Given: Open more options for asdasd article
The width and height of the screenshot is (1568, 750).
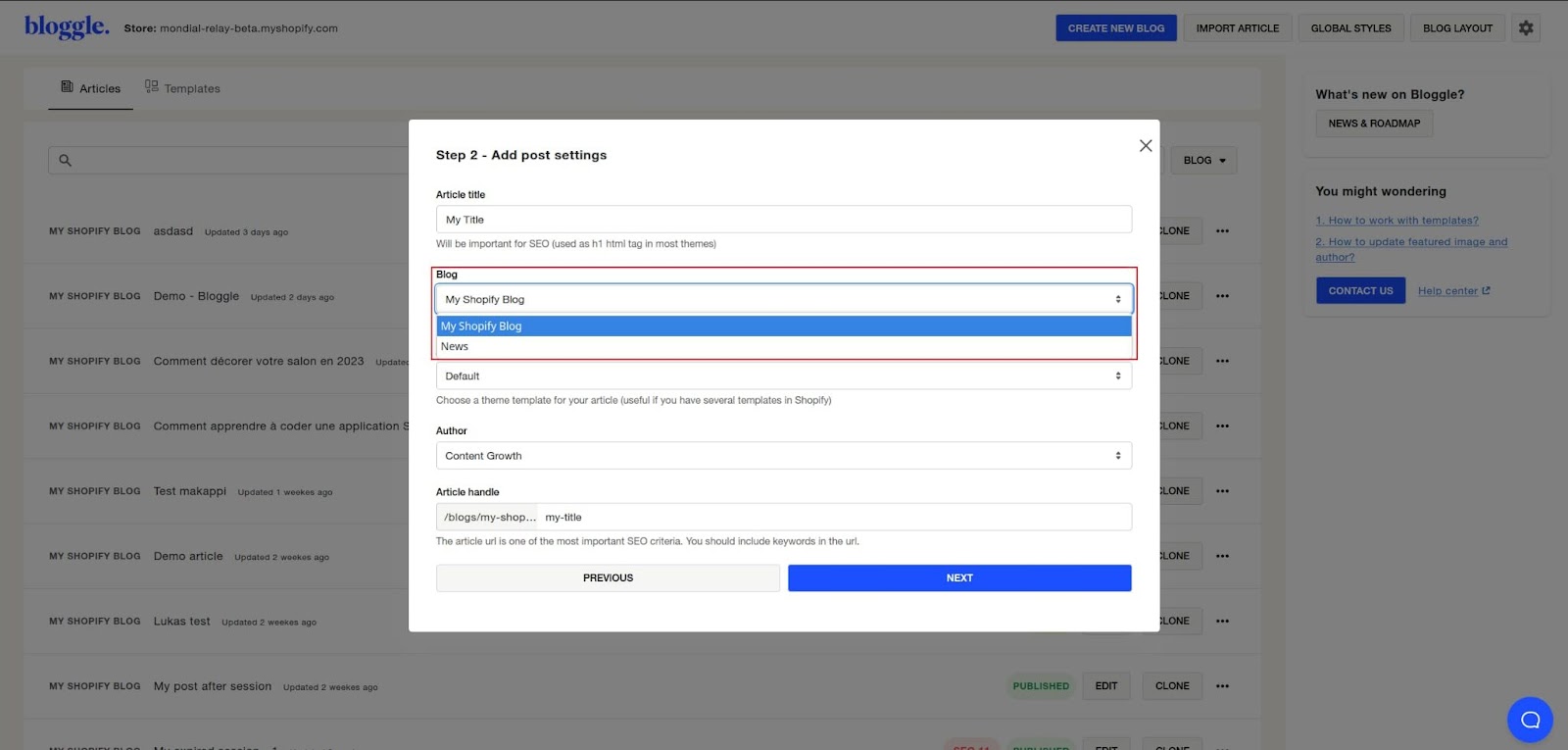Looking at the screenshot, I should (1222, 231).
